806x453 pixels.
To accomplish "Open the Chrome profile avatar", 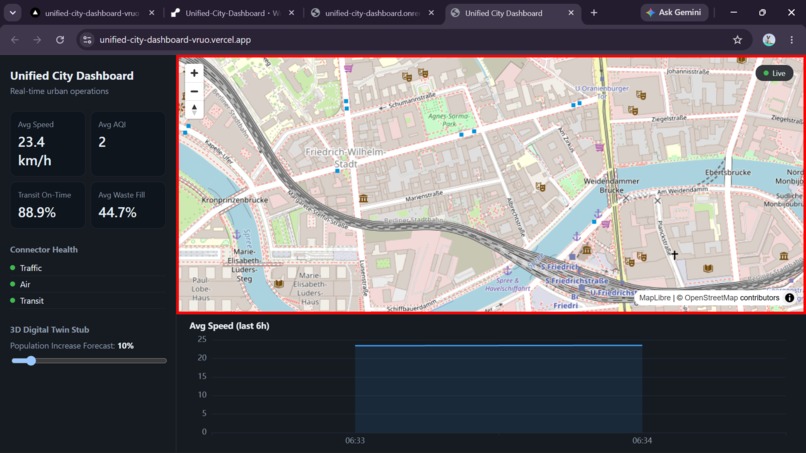I will (x=769, y=40).
